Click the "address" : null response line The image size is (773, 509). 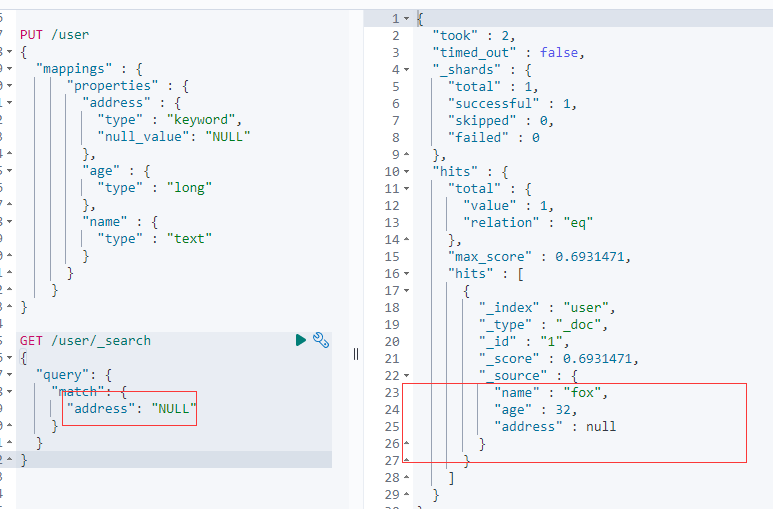tap(555, 427)
